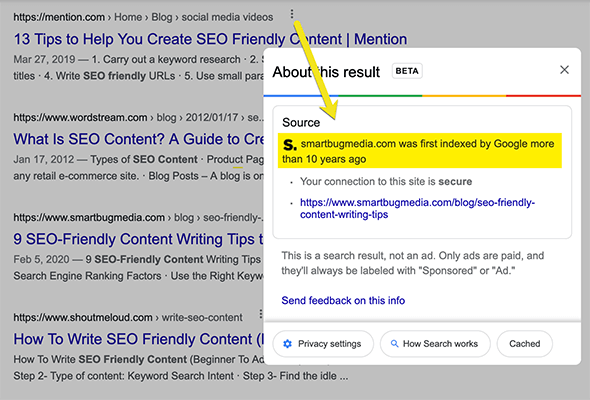The image size is (590, 400).
Task: Open three-dot menu beside mention.com result
Action: click(x=292, y=14)
